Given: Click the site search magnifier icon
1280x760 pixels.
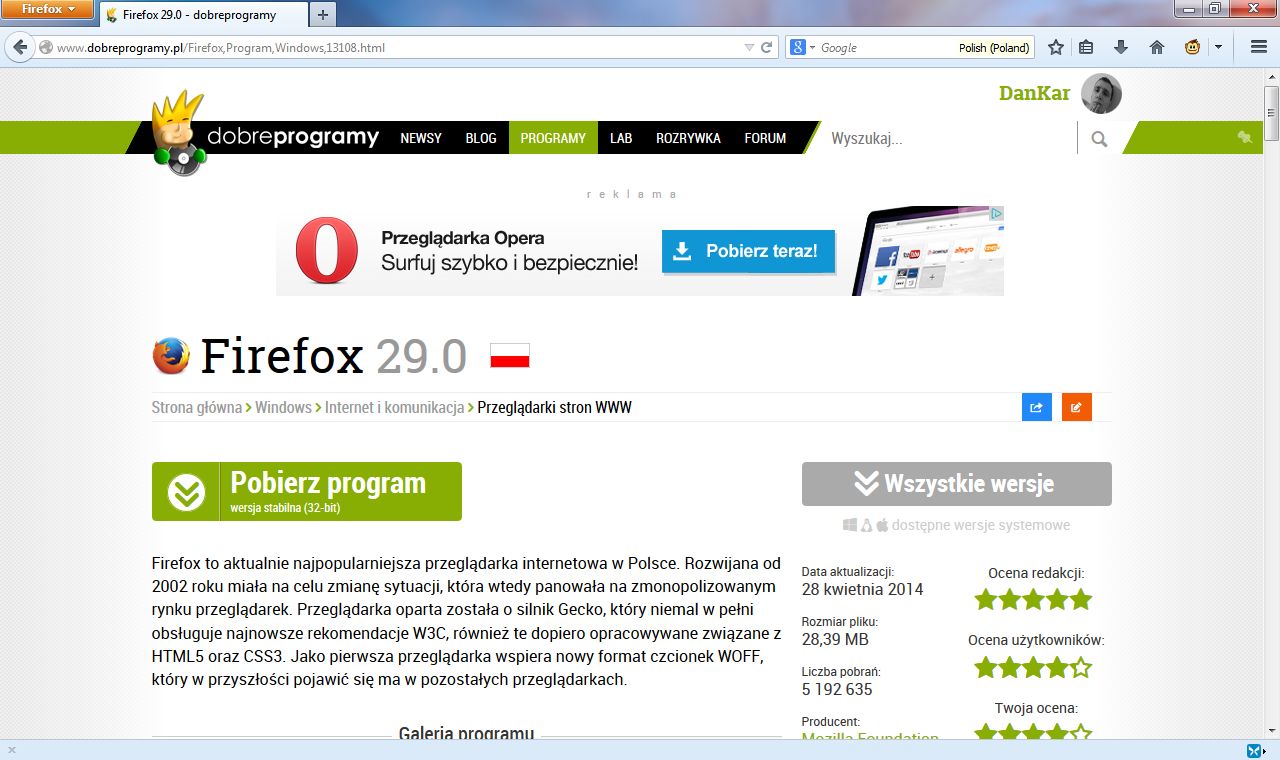Looking at the screenshot, I should point(1098,138).
